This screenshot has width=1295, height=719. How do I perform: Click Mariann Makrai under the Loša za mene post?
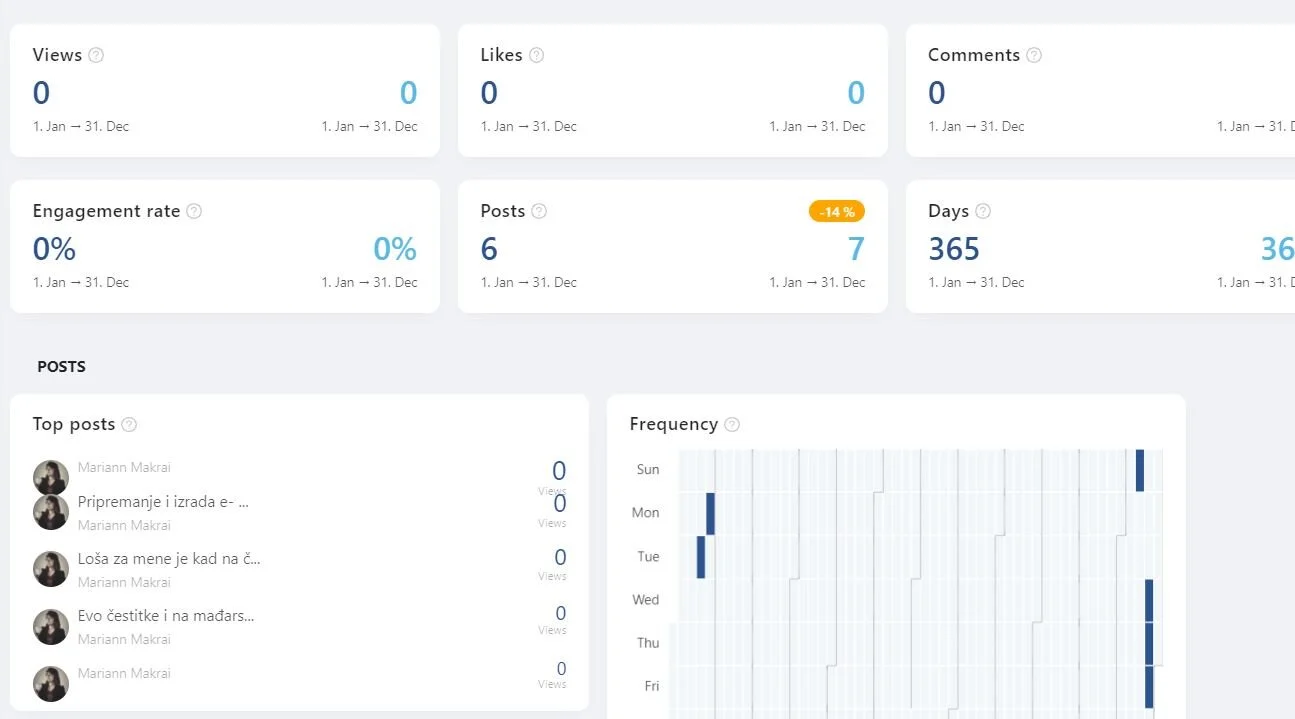(x=124, y=582)
